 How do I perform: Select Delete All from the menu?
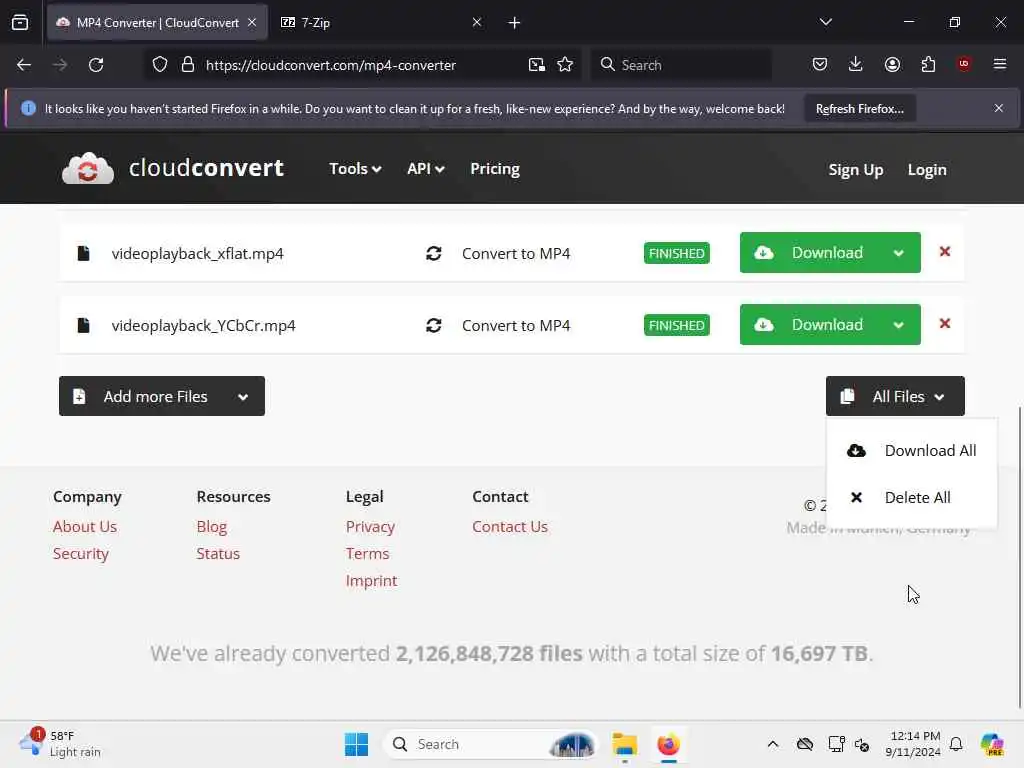coord(912,498)
